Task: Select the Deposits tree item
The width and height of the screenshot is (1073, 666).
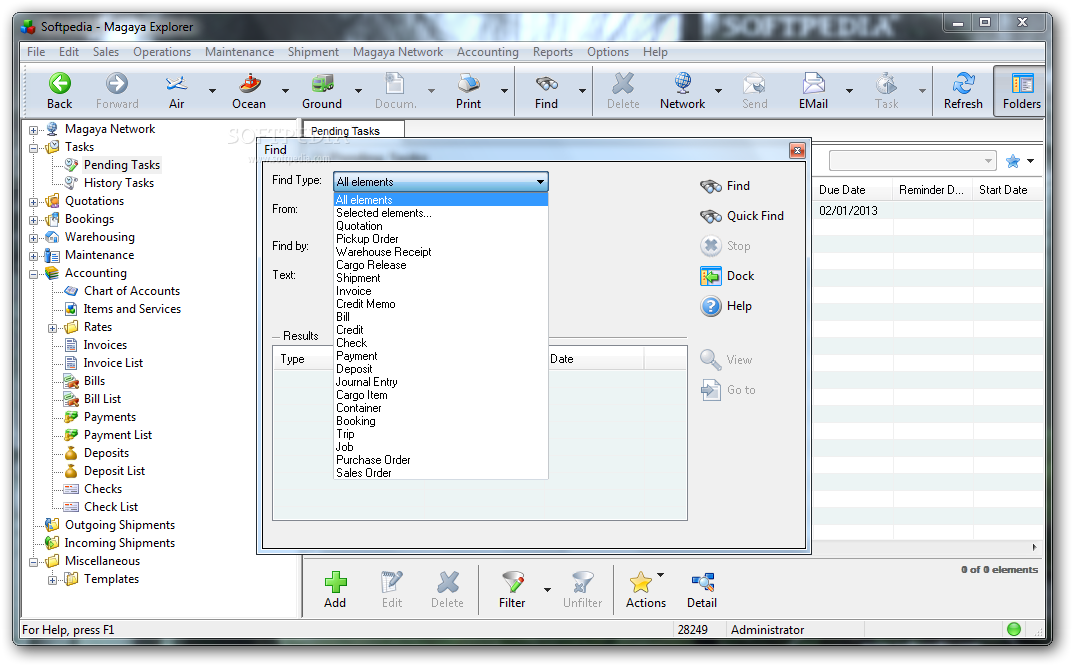Action: click(x=106, y=452)
